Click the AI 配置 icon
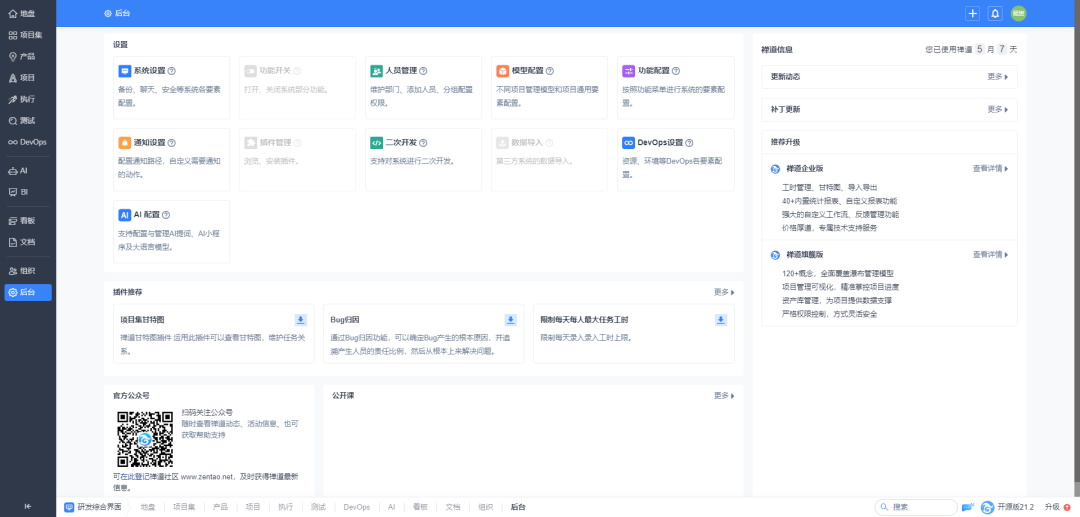The width and height of the screenshot is (1080, 517). pos(125,214)
